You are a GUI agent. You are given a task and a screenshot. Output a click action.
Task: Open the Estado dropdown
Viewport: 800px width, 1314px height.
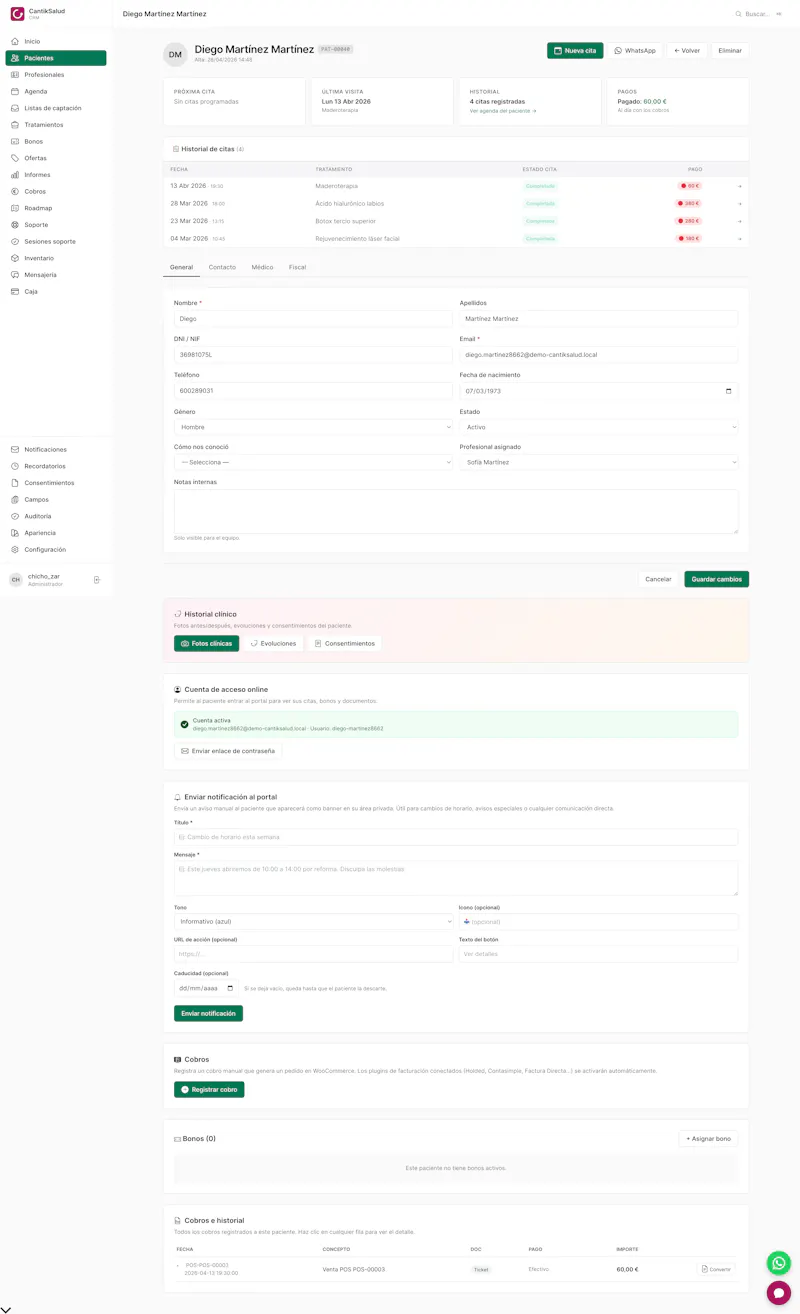tap(599, 427)
